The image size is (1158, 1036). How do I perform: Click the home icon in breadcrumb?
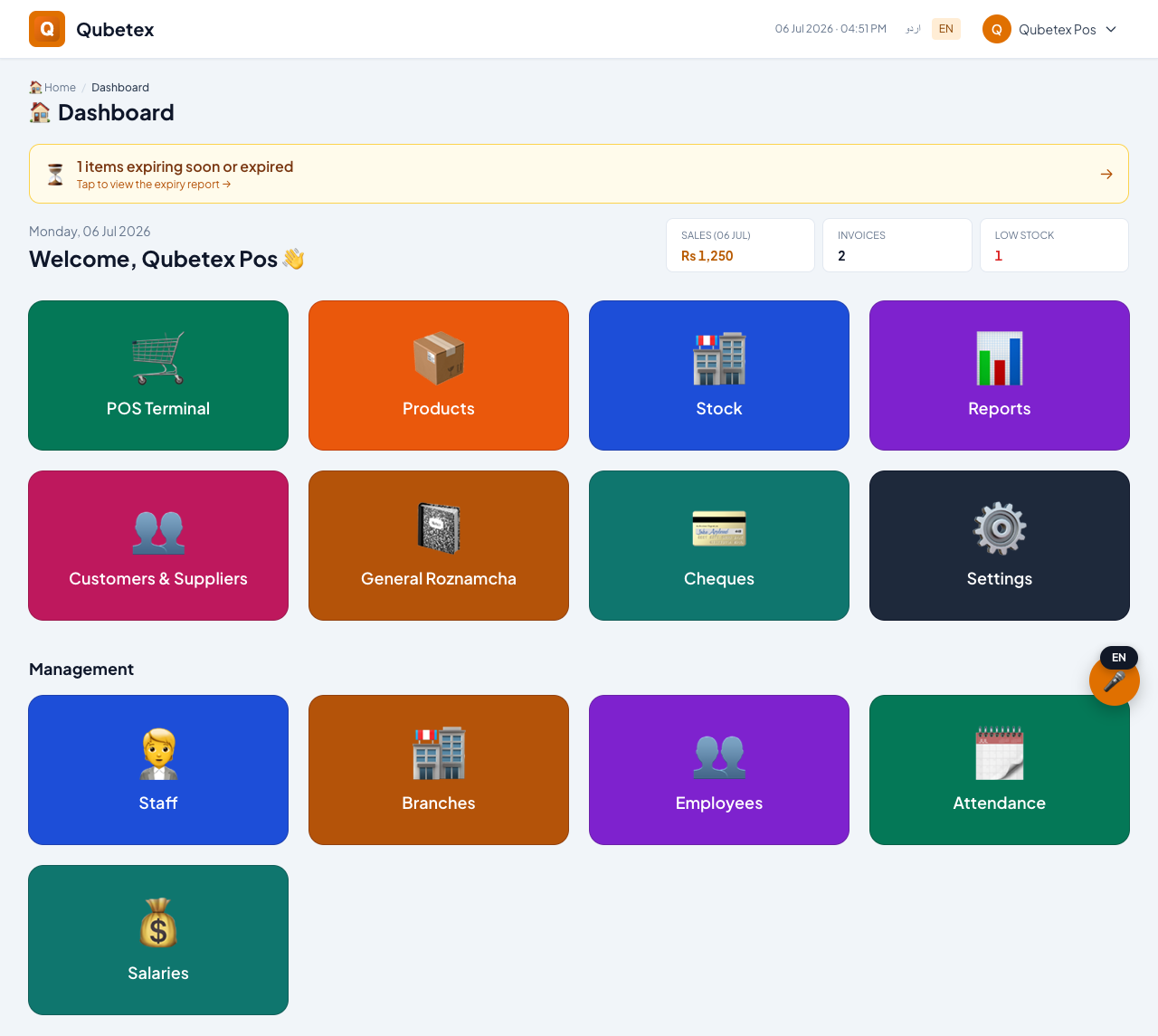click(35, 87)
